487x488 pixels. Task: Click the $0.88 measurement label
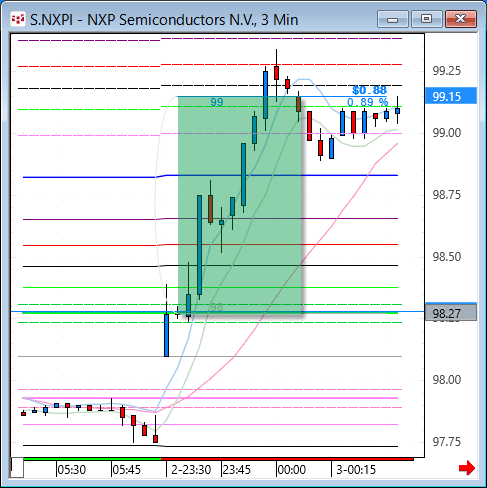click(369, 90)
